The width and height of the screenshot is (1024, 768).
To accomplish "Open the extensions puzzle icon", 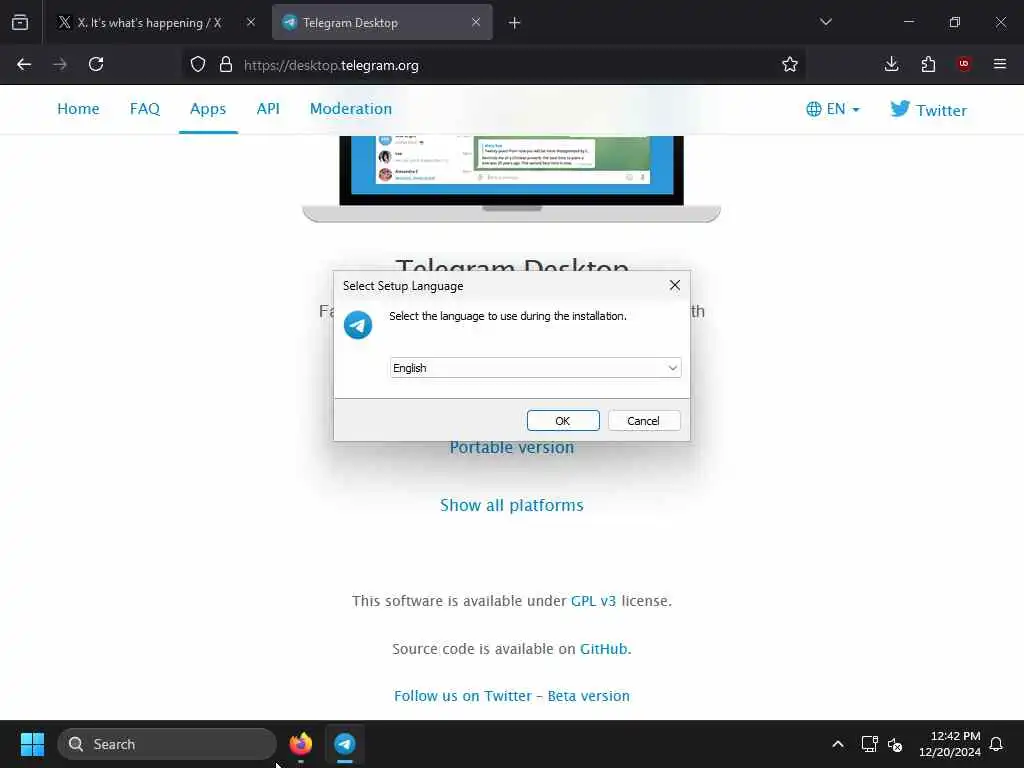I will (928, 65).
